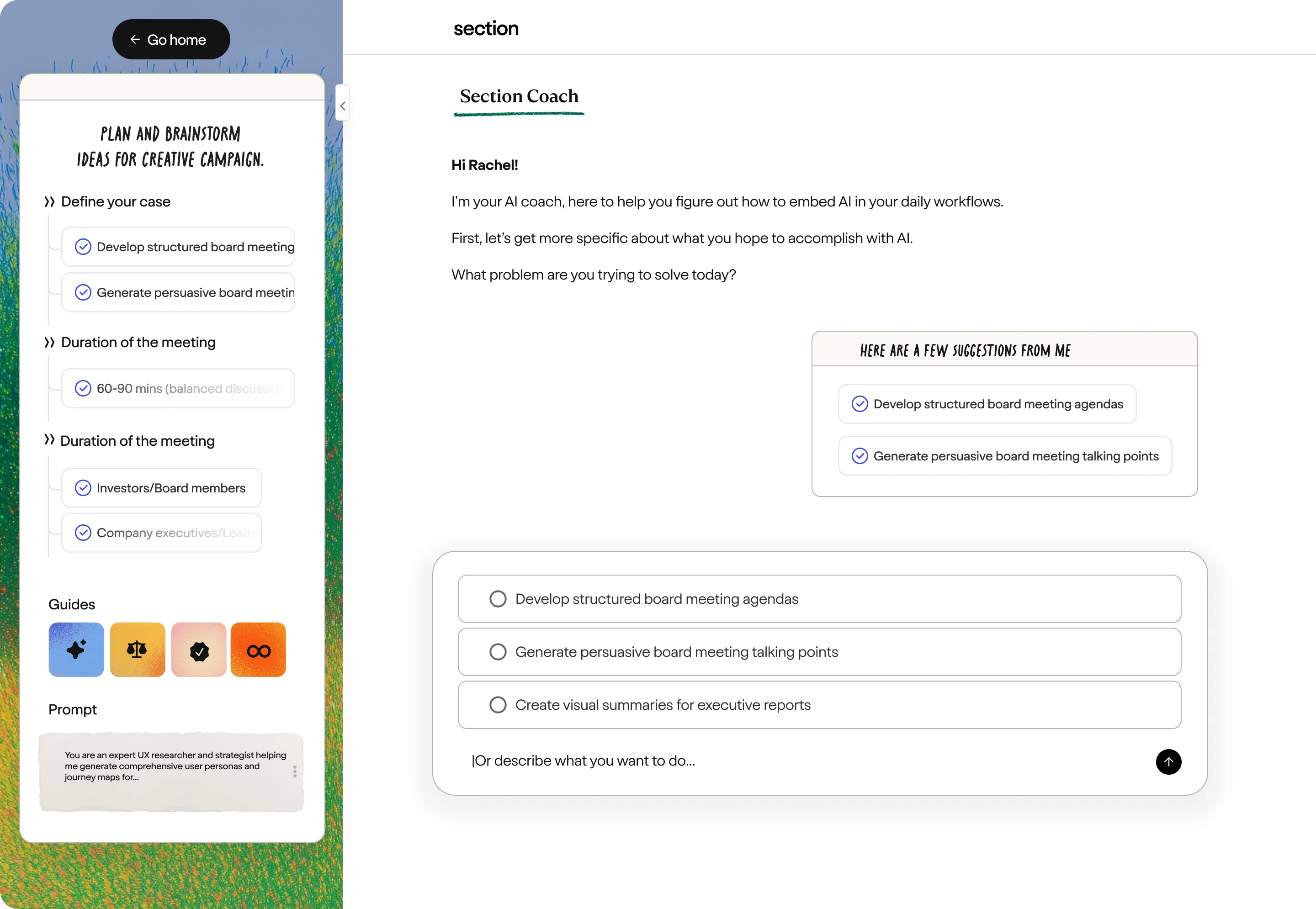
Task: Open the orange infinity guide
Action: pyautogui.click(x=258, y=649)
